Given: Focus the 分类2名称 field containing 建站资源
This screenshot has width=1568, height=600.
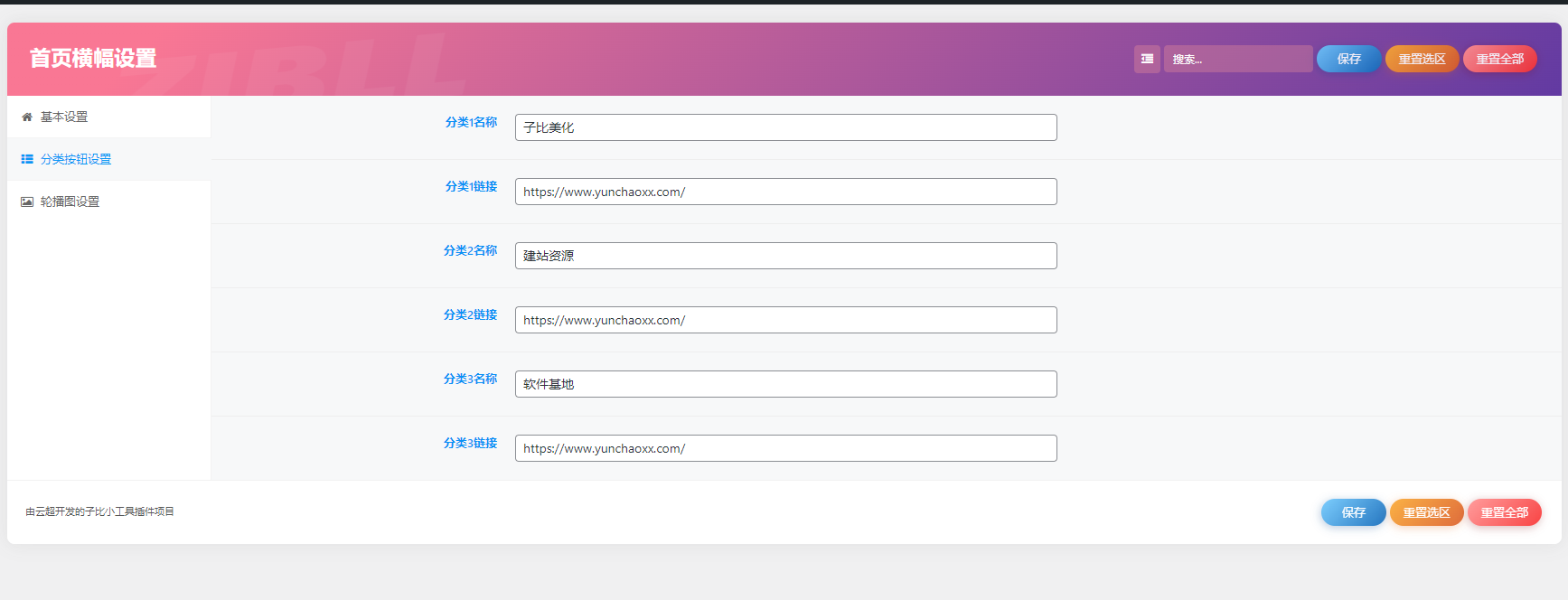Looking at the screenshot, I should pyautogui.click(x=785, y=256).
